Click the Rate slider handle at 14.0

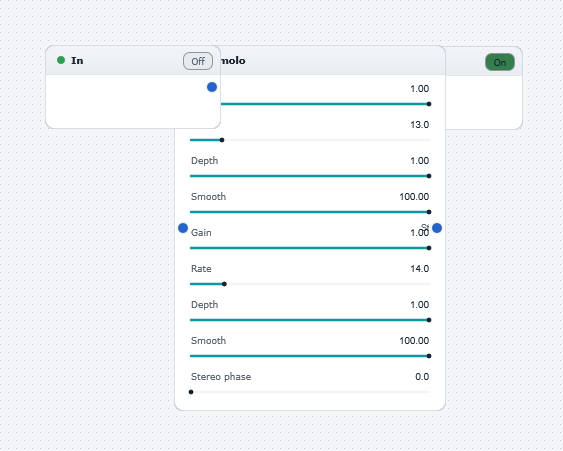[224, 284]
